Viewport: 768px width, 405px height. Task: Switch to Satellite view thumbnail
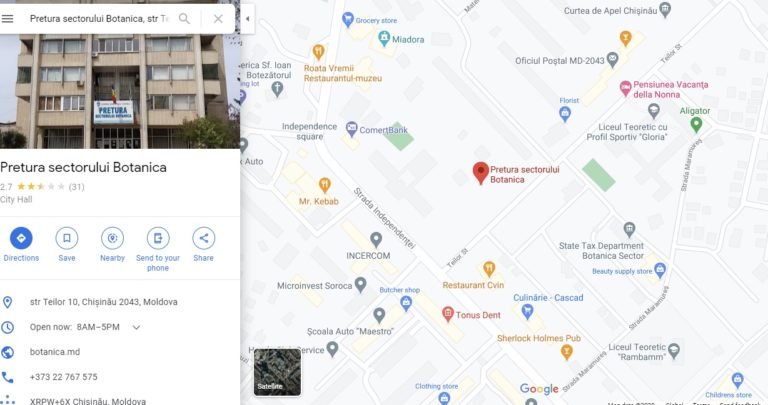coord(277,372)
